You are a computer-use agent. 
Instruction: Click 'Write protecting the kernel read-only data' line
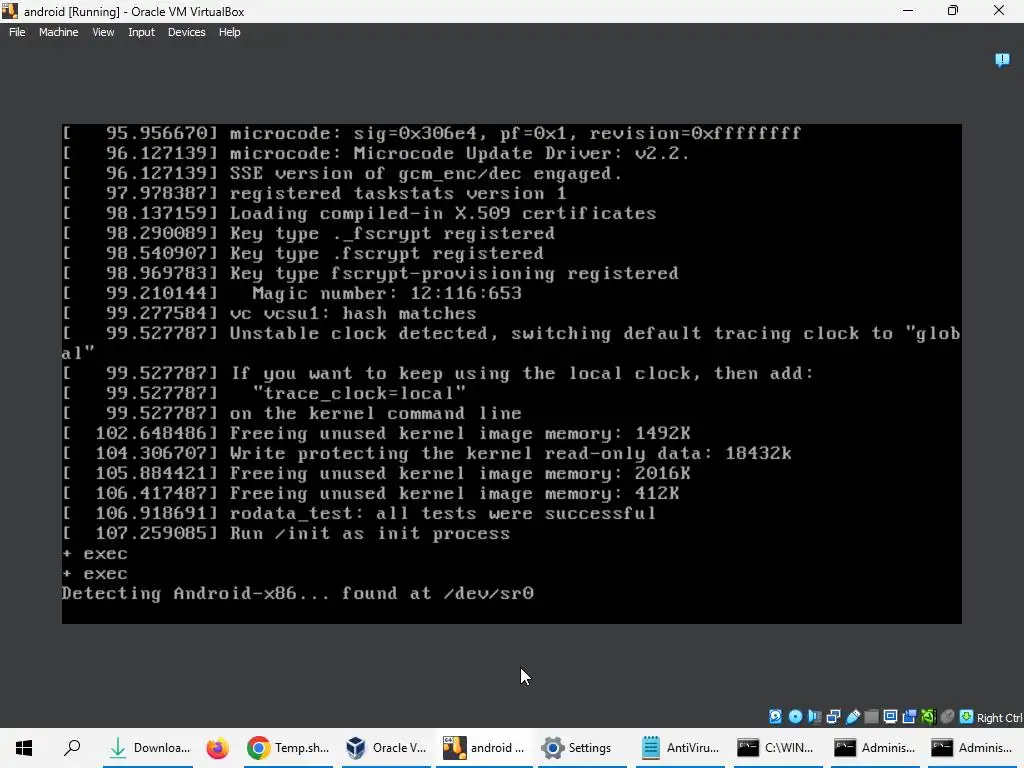click(x=510, y=453)
